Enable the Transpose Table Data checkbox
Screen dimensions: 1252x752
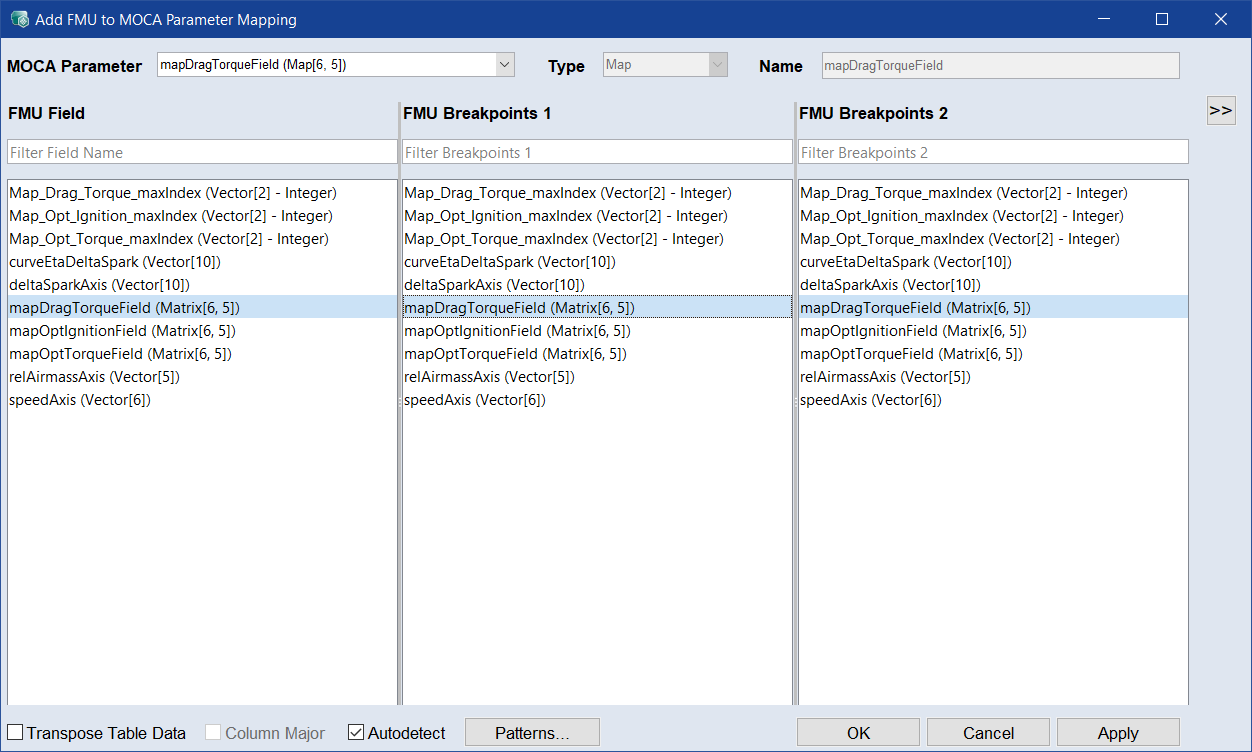pos(16,733)
